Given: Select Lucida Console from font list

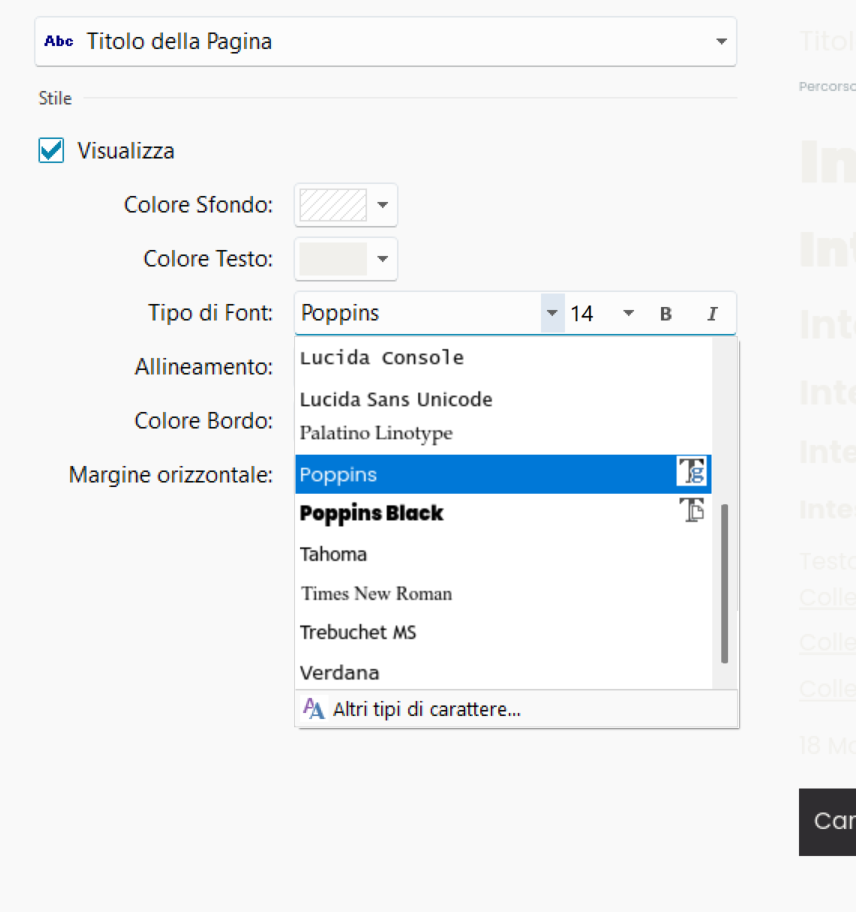Looking at the screenshot, I should (x=382, y=357).
